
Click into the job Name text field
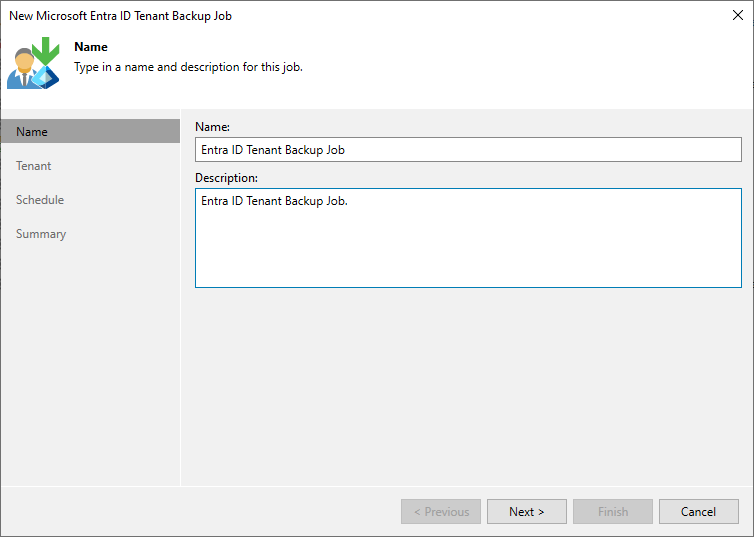(468, 150)
